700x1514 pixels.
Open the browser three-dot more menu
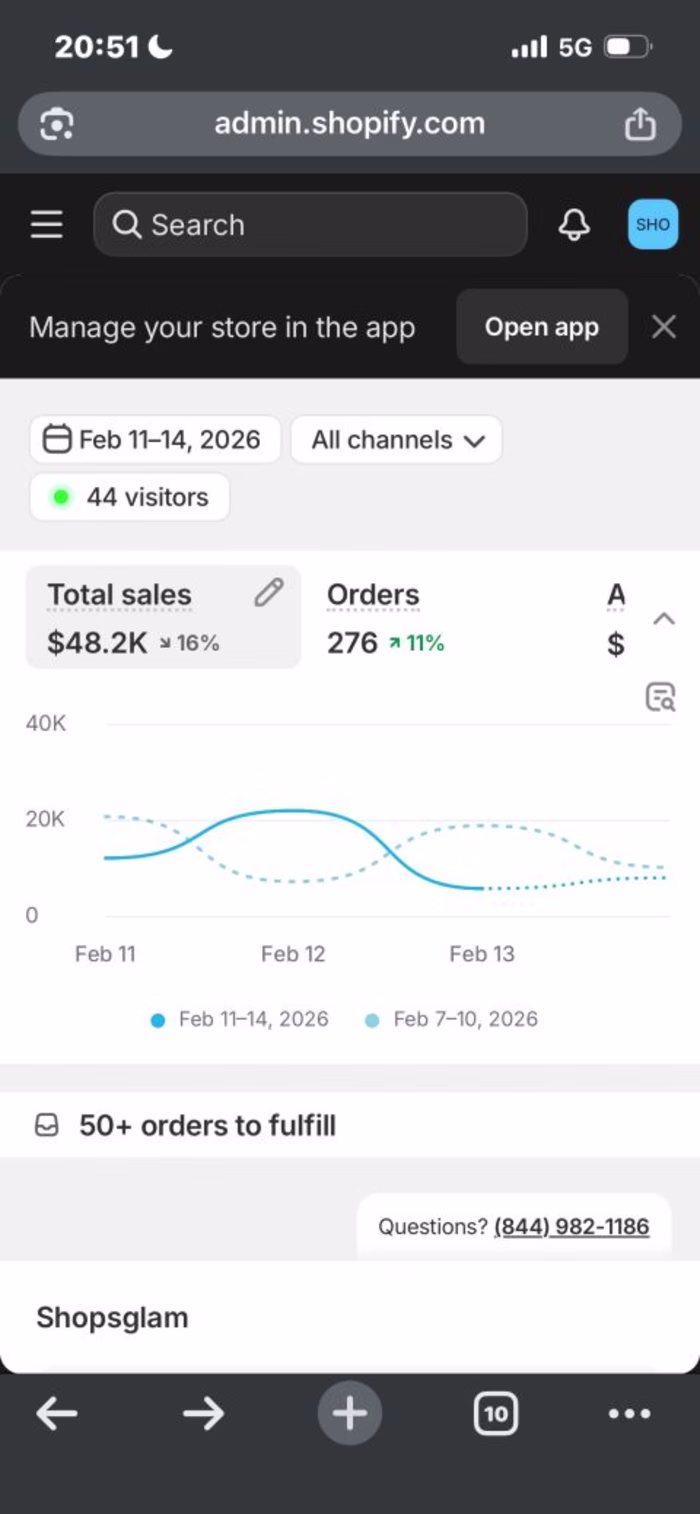(x=629, y=1413)
